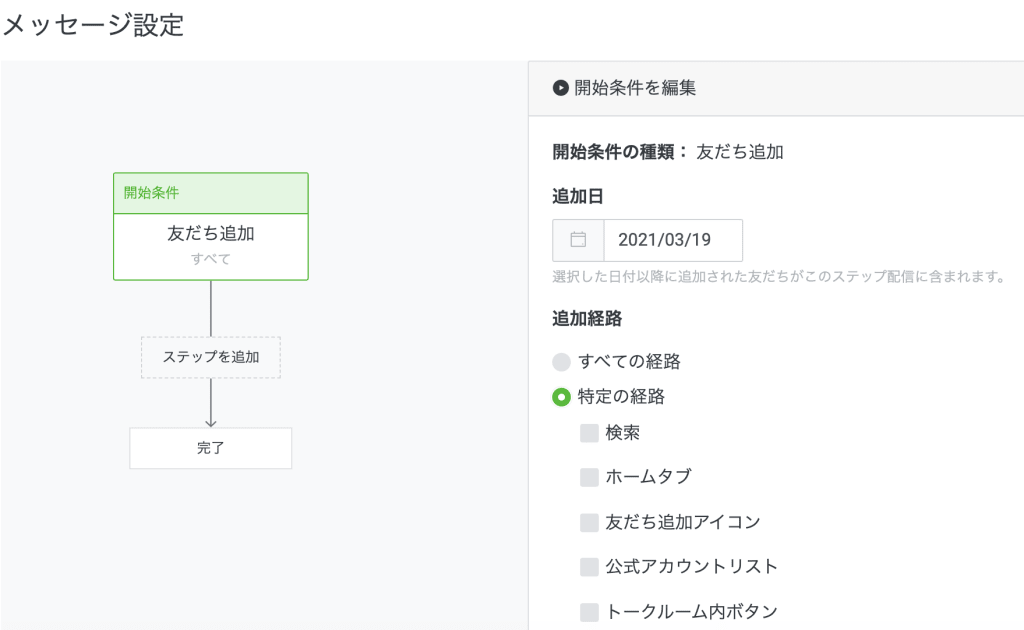The height and width of the screenshot is (630, 1024).
Task: Click the ステップを追加 dashed box
Action: [211, 357]
